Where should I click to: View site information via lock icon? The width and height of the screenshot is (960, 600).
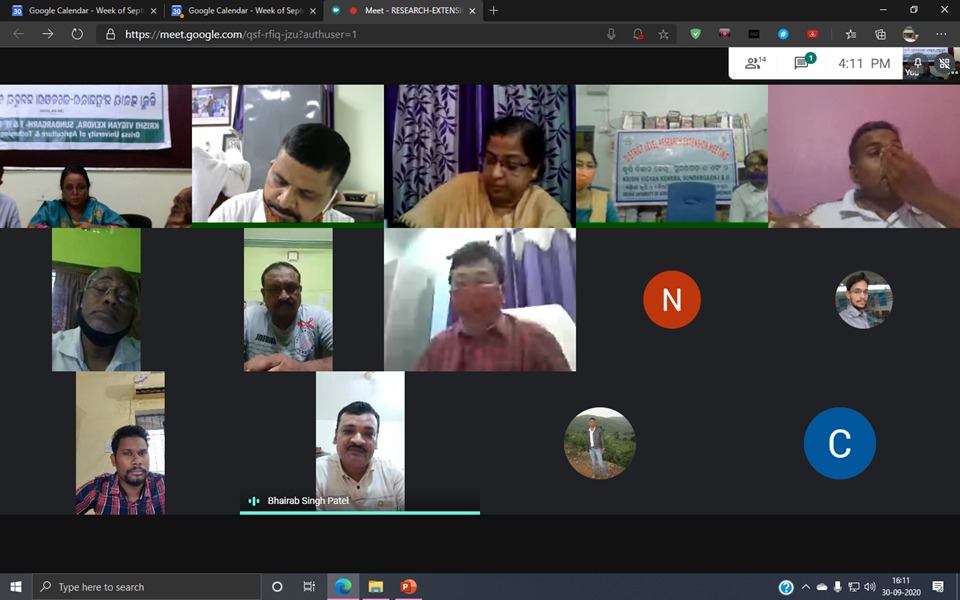(110, 34)
